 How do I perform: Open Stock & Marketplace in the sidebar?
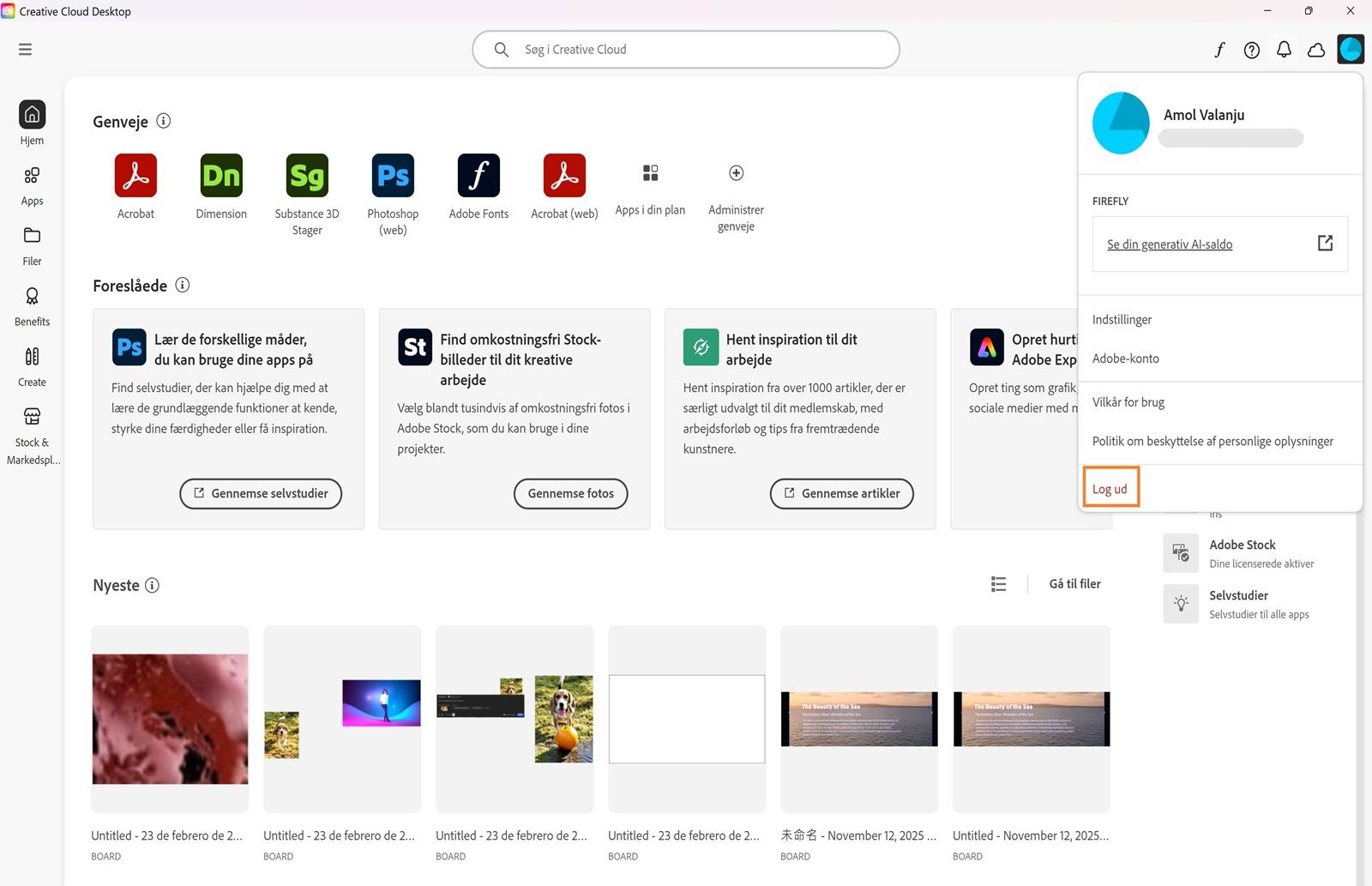point(33,437)
